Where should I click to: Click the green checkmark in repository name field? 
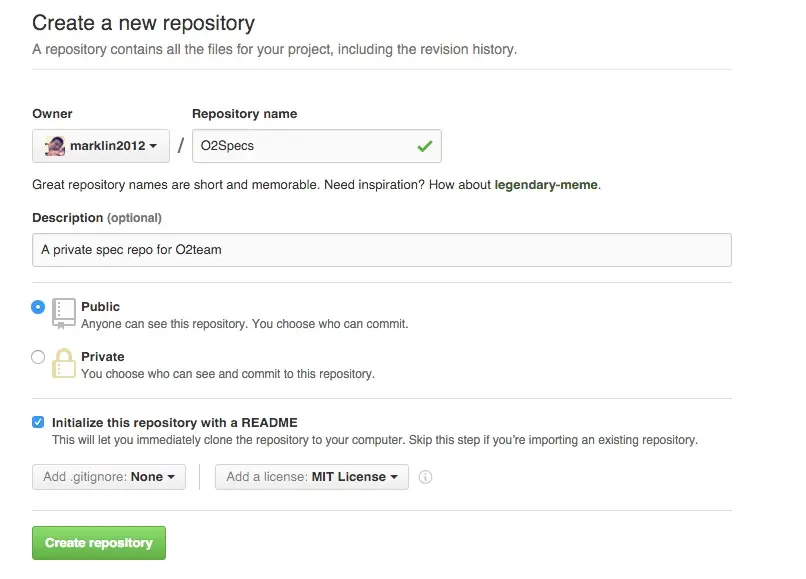point(425,146)
